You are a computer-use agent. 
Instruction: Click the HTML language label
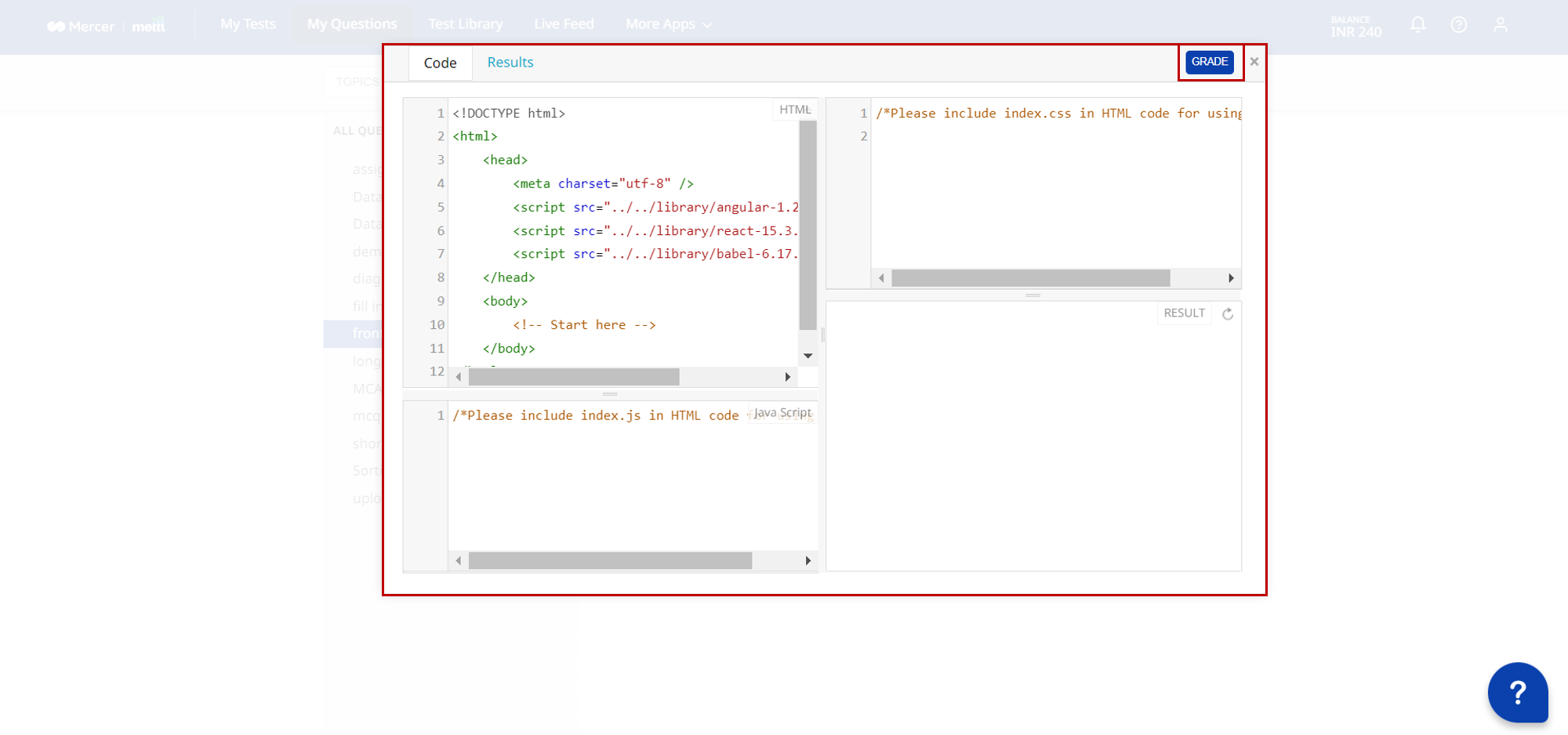click(795, 110)
